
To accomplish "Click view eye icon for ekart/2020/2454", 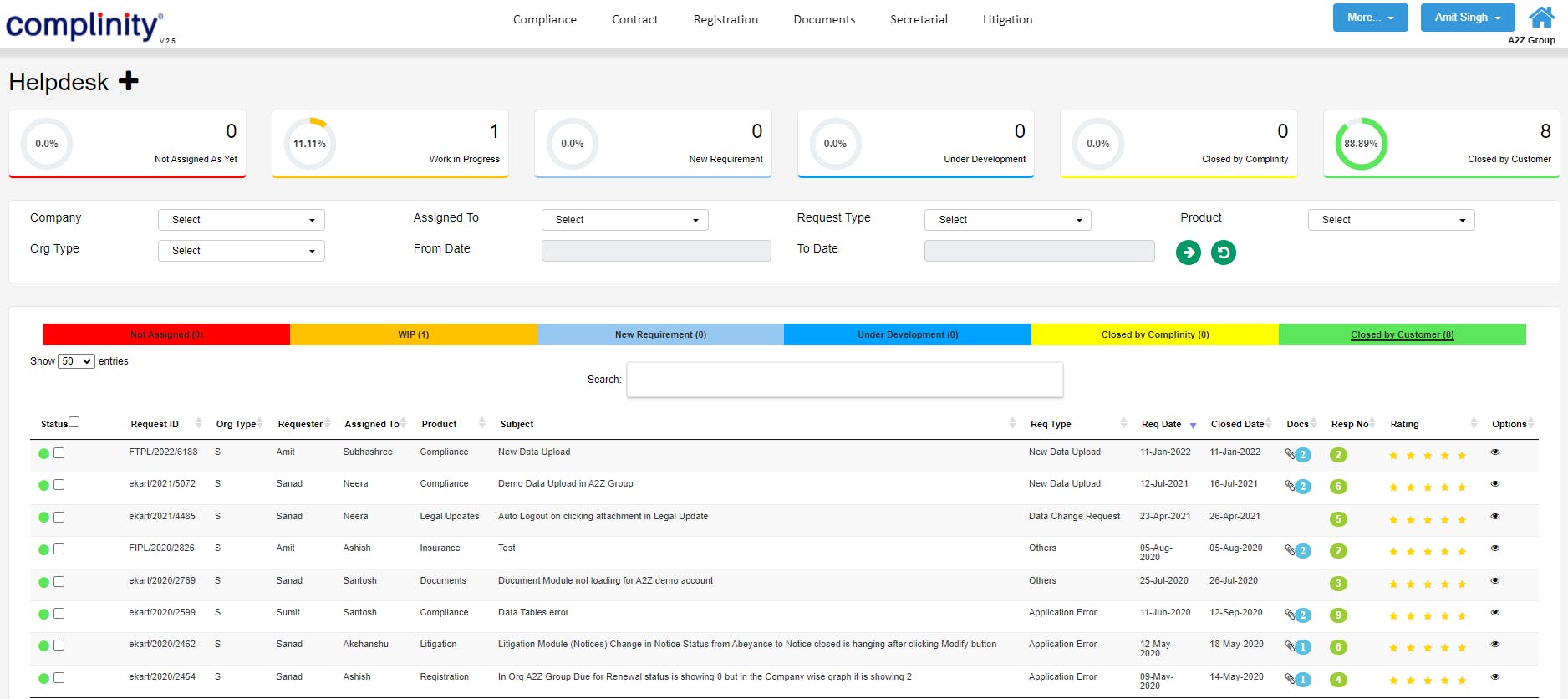I will coord(1495,677).
